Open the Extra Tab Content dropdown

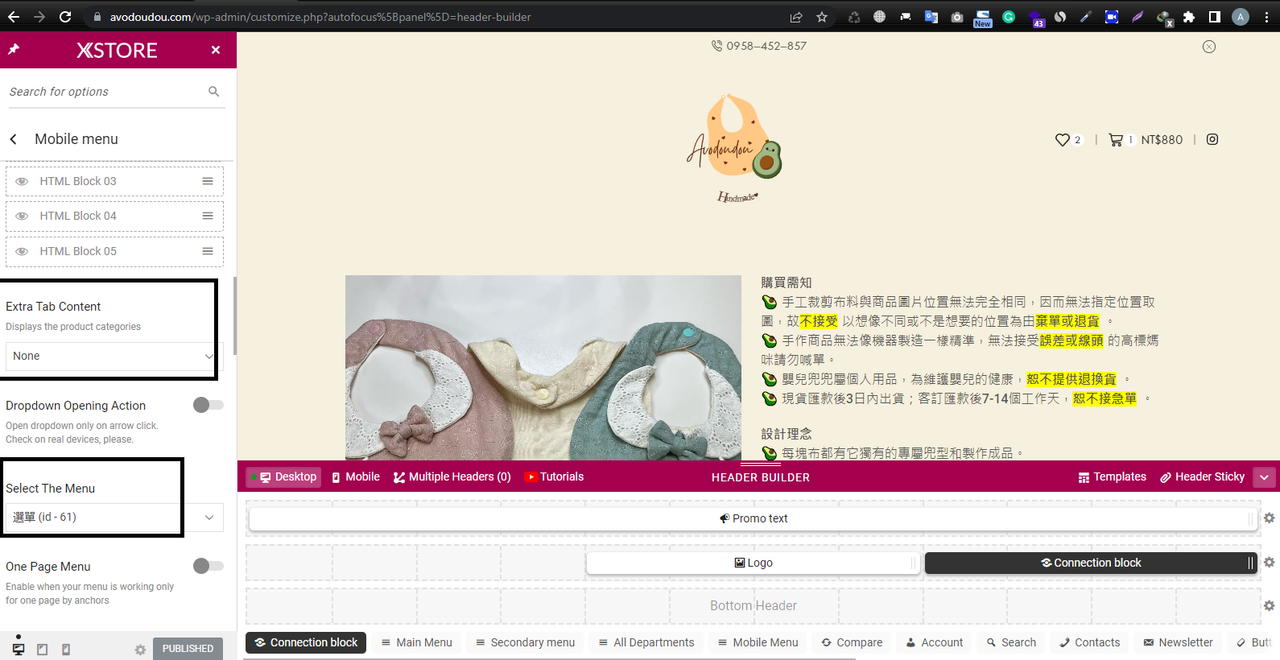[114, 356]
